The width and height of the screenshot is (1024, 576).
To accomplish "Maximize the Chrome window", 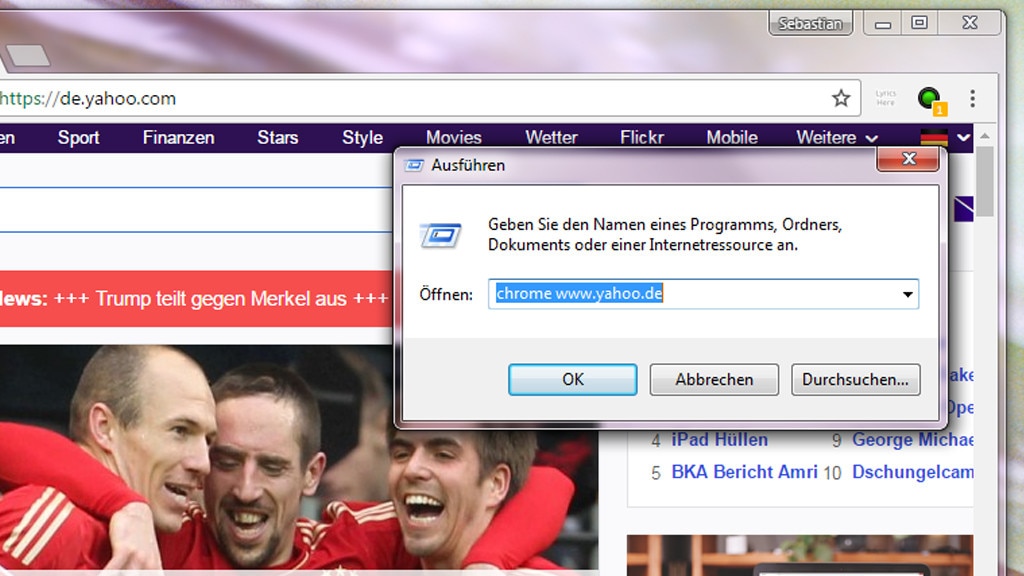I will click(920, 23).
